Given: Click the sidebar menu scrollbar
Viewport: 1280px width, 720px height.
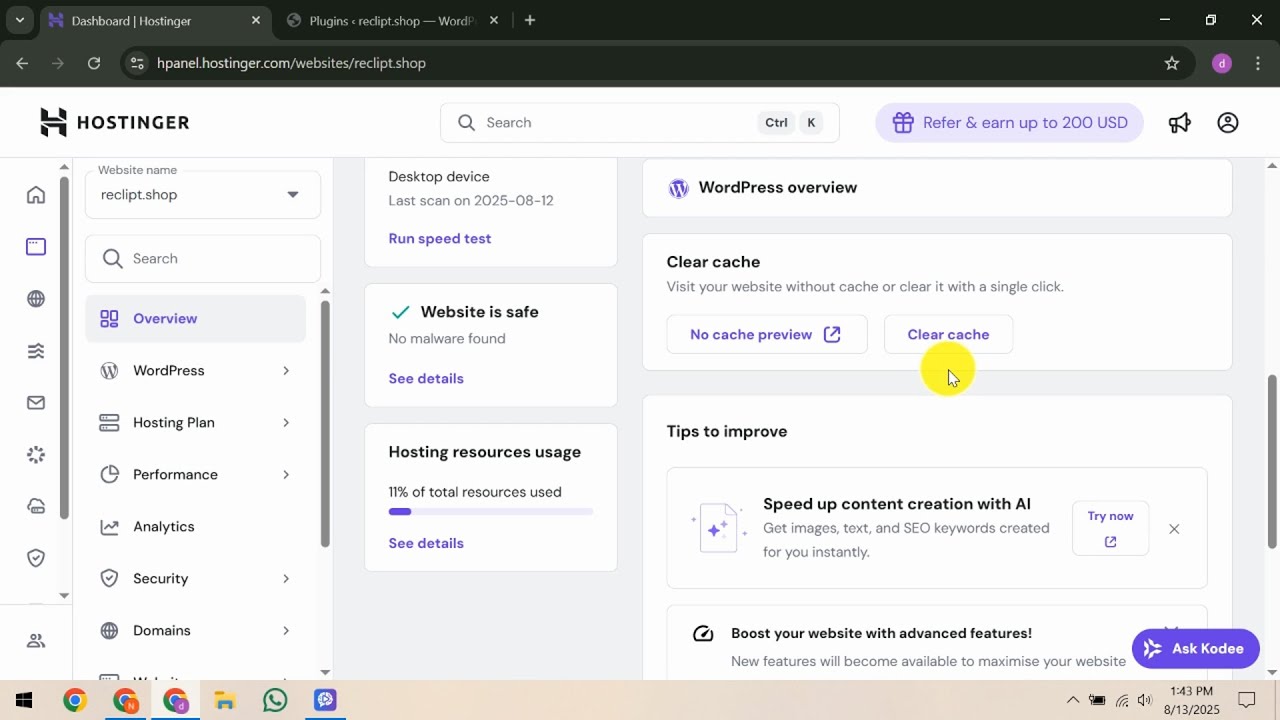Looking at the screenshot, I should click(x=325, y=423).
